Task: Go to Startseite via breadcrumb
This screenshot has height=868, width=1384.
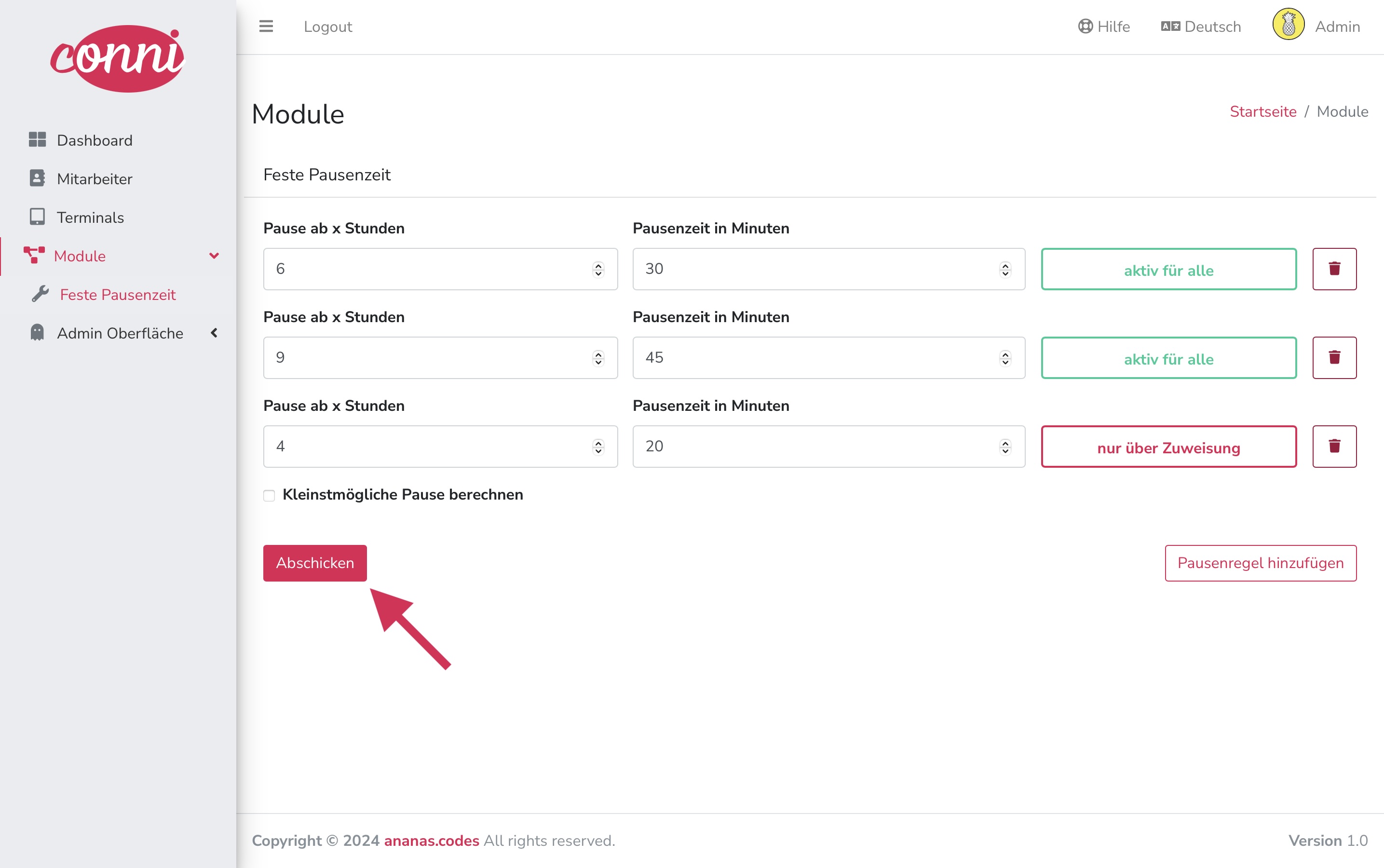Action: pos(1263,111)
